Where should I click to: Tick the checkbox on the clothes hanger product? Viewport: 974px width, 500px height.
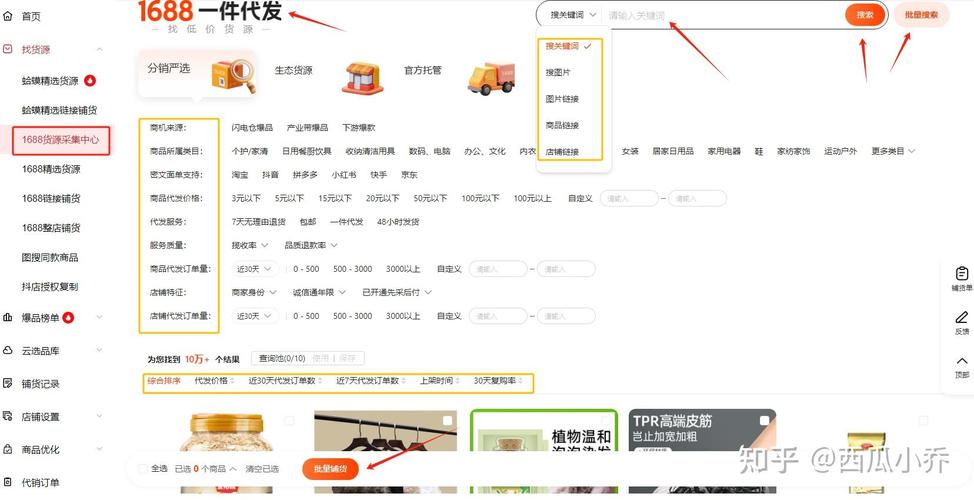click(447, 421)
